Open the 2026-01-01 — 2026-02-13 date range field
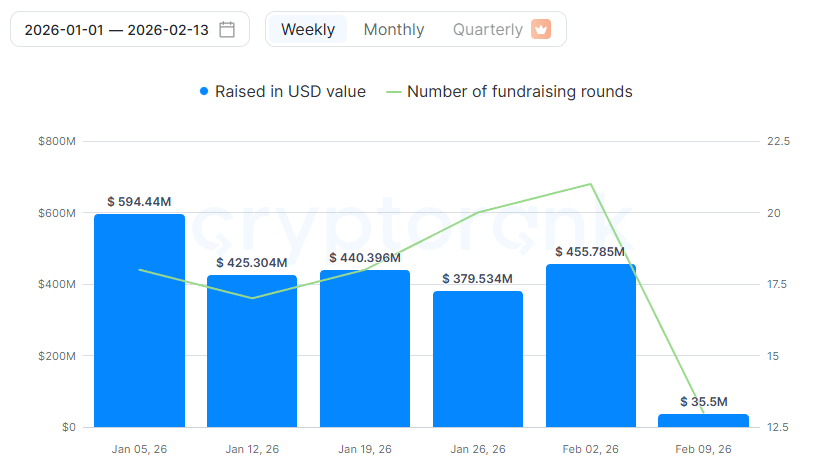The height and width of the screenshot is (469, 826). pyautogui.click(x=116, y=30)
